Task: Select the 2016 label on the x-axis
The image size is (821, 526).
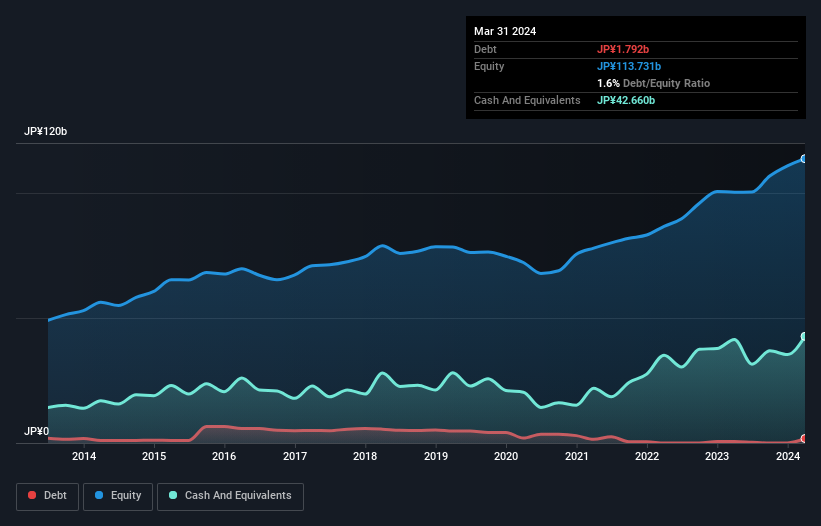Action: [224, 457]
